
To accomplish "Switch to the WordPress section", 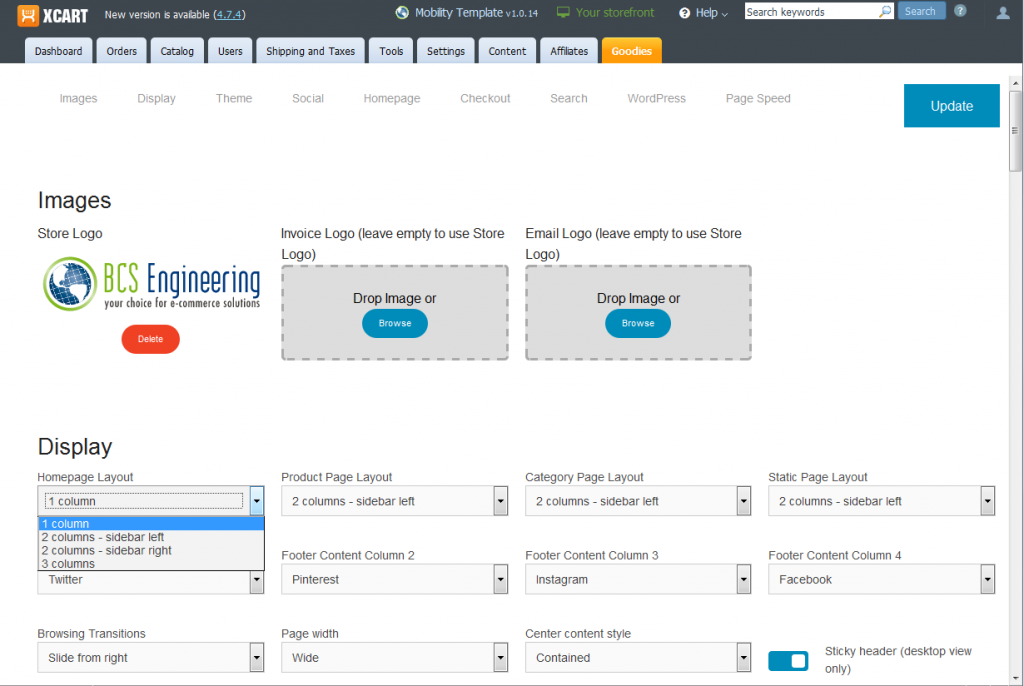I will (x=656, y=98).
